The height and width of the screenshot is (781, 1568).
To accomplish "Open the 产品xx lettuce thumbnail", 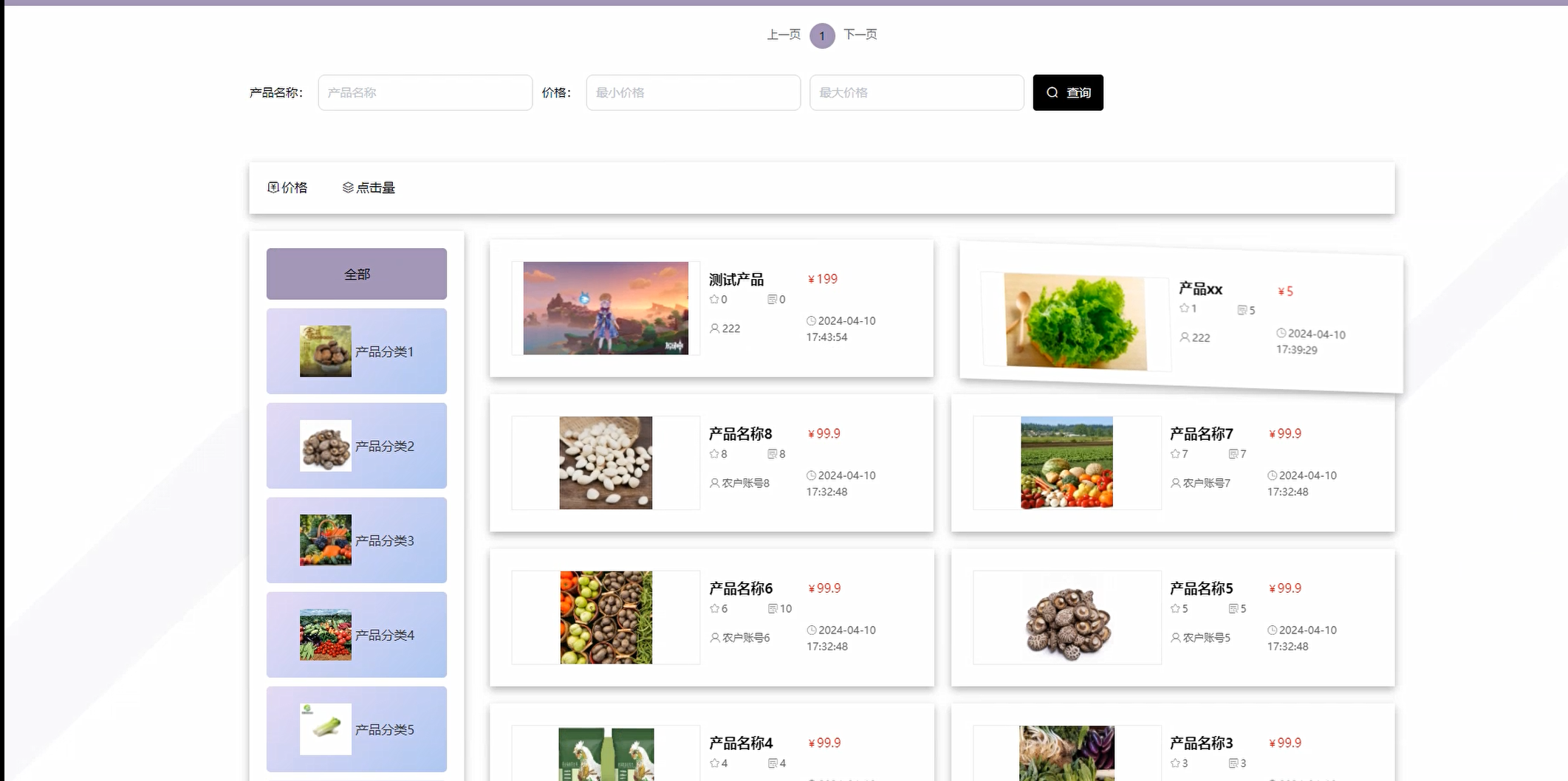I will point(1075,322).
